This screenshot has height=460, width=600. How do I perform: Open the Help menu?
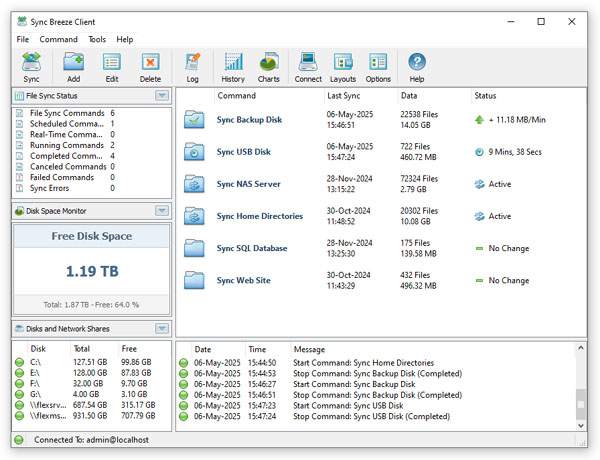coord(125,39)
